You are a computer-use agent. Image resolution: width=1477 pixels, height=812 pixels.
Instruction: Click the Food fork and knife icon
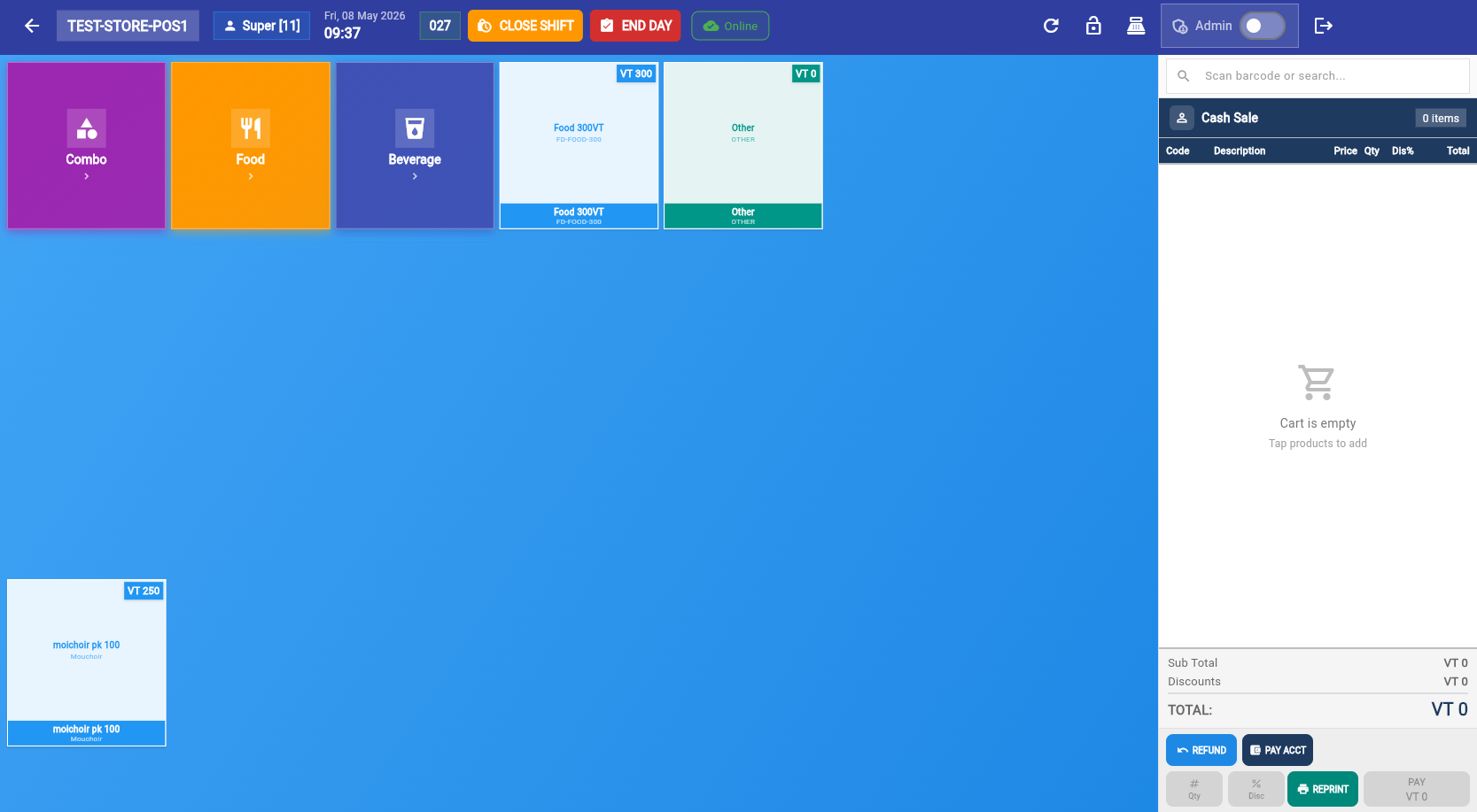pos(251,128)
